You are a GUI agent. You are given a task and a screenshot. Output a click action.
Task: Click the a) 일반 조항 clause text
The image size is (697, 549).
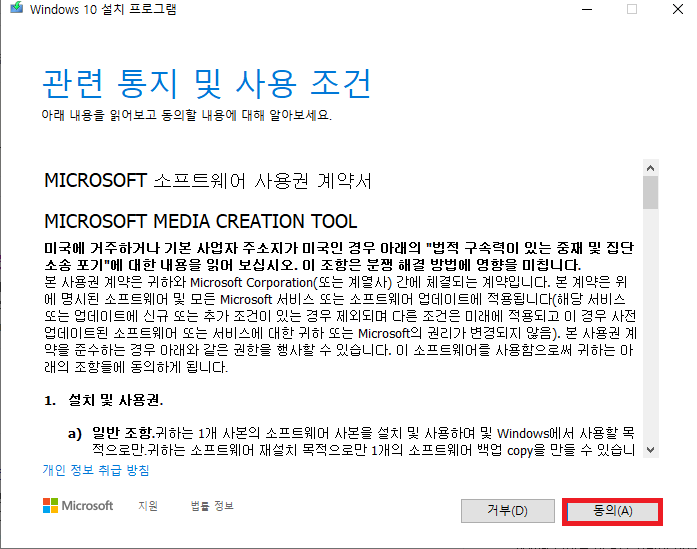tap(351, 441)
